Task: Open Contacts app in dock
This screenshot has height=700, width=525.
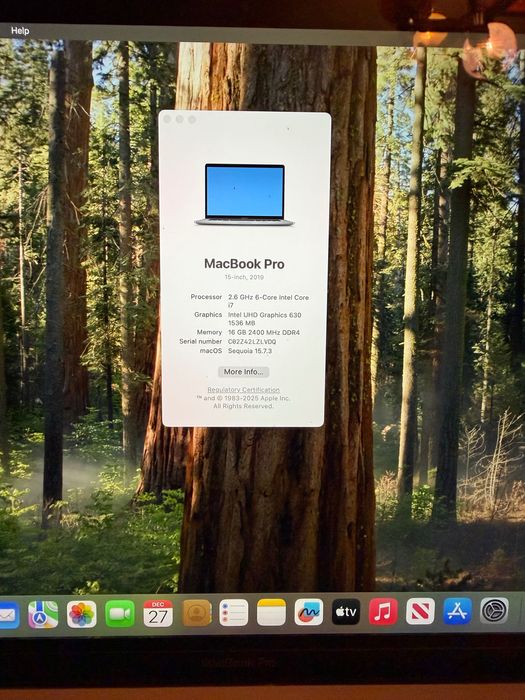Action: 197,613
